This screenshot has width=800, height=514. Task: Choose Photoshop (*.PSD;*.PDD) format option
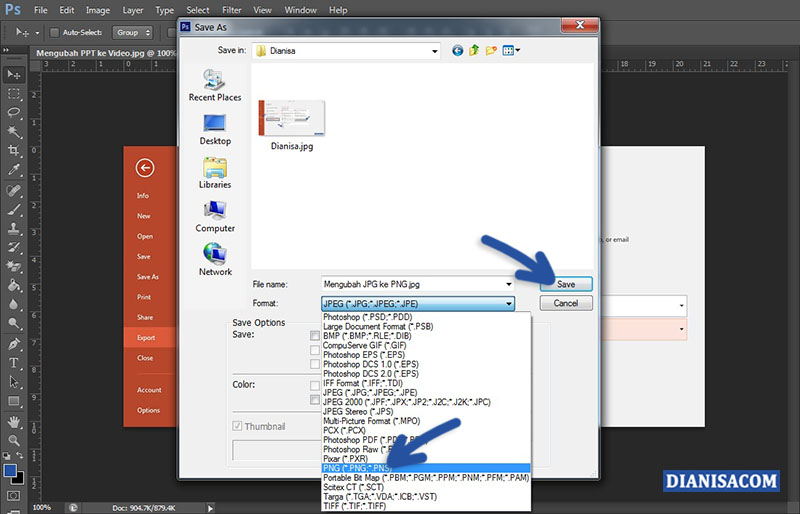(x=426, y=317)
